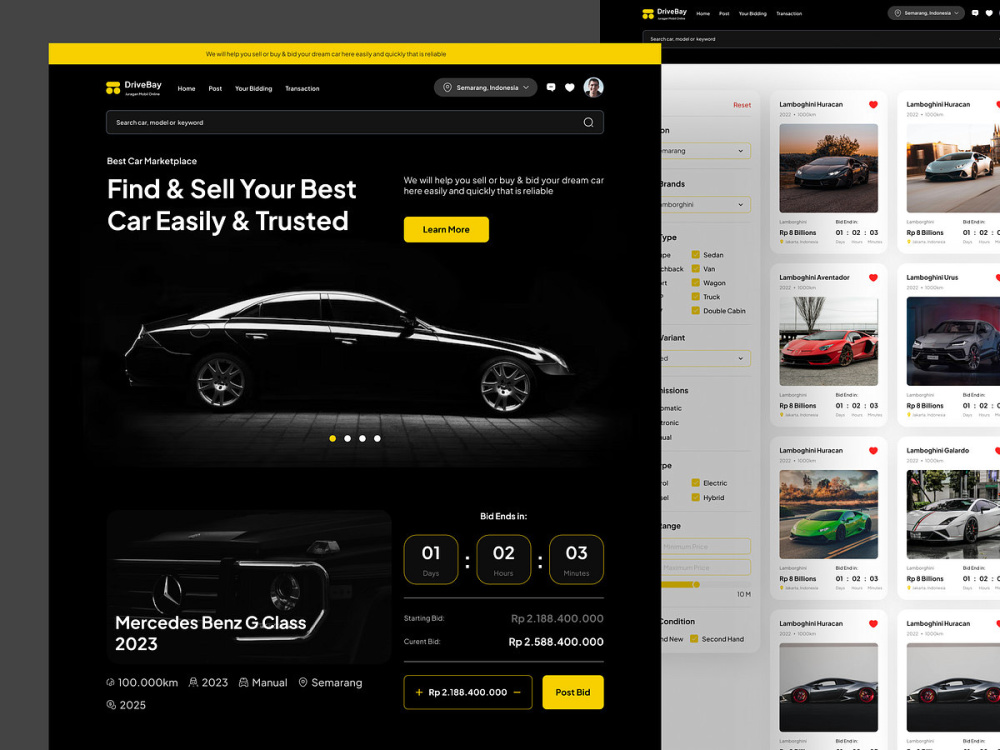Open Semarang, Indonesia location dropdown in front window
1000x750 pixels.
[x=486, y=87]
